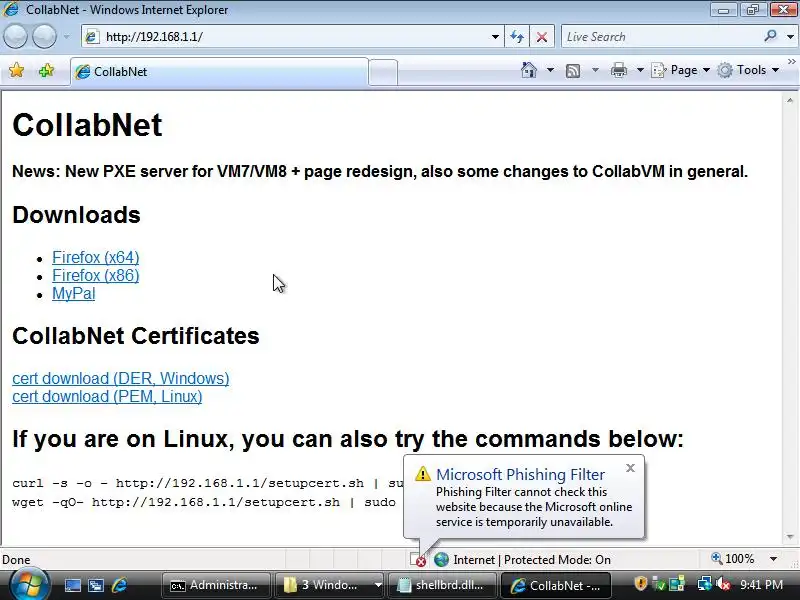Image resolution: width=800 pixels, height=600 pixels.
Task: Expand the Feeds dropdown arrow
Action: (x=595, y=70)
